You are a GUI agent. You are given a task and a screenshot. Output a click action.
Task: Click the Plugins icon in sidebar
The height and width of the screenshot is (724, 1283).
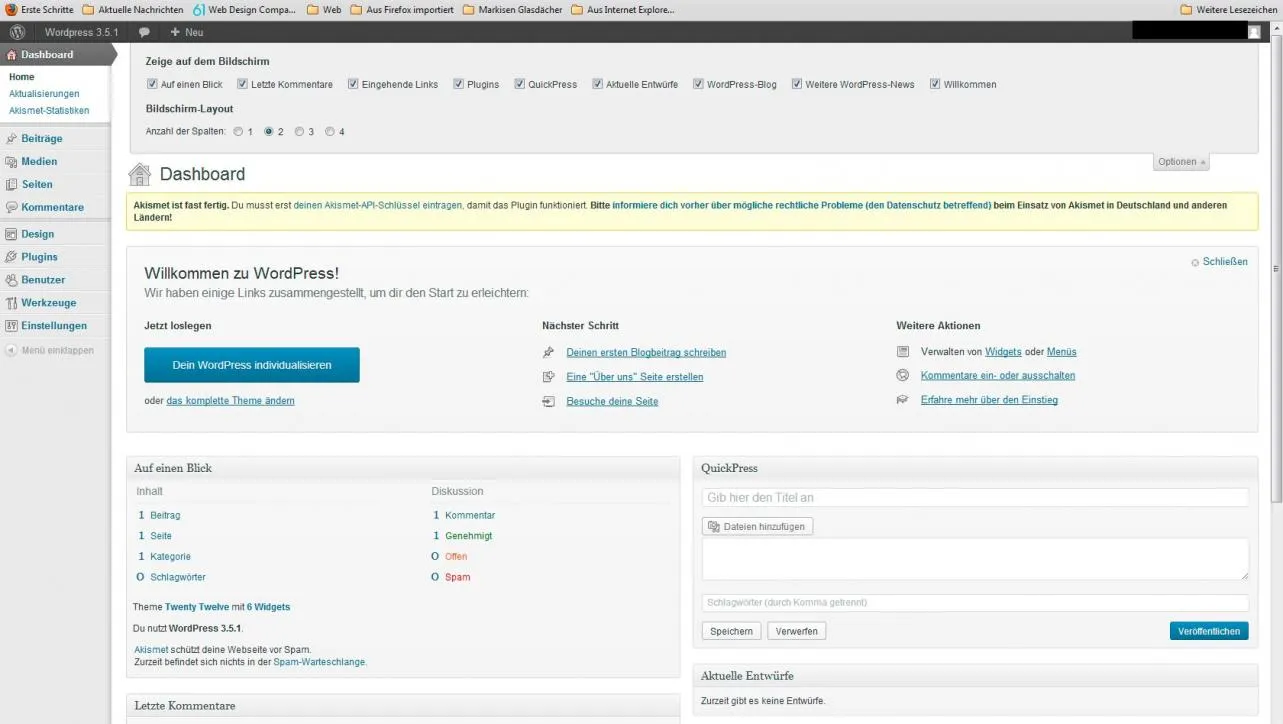(11, 257)
